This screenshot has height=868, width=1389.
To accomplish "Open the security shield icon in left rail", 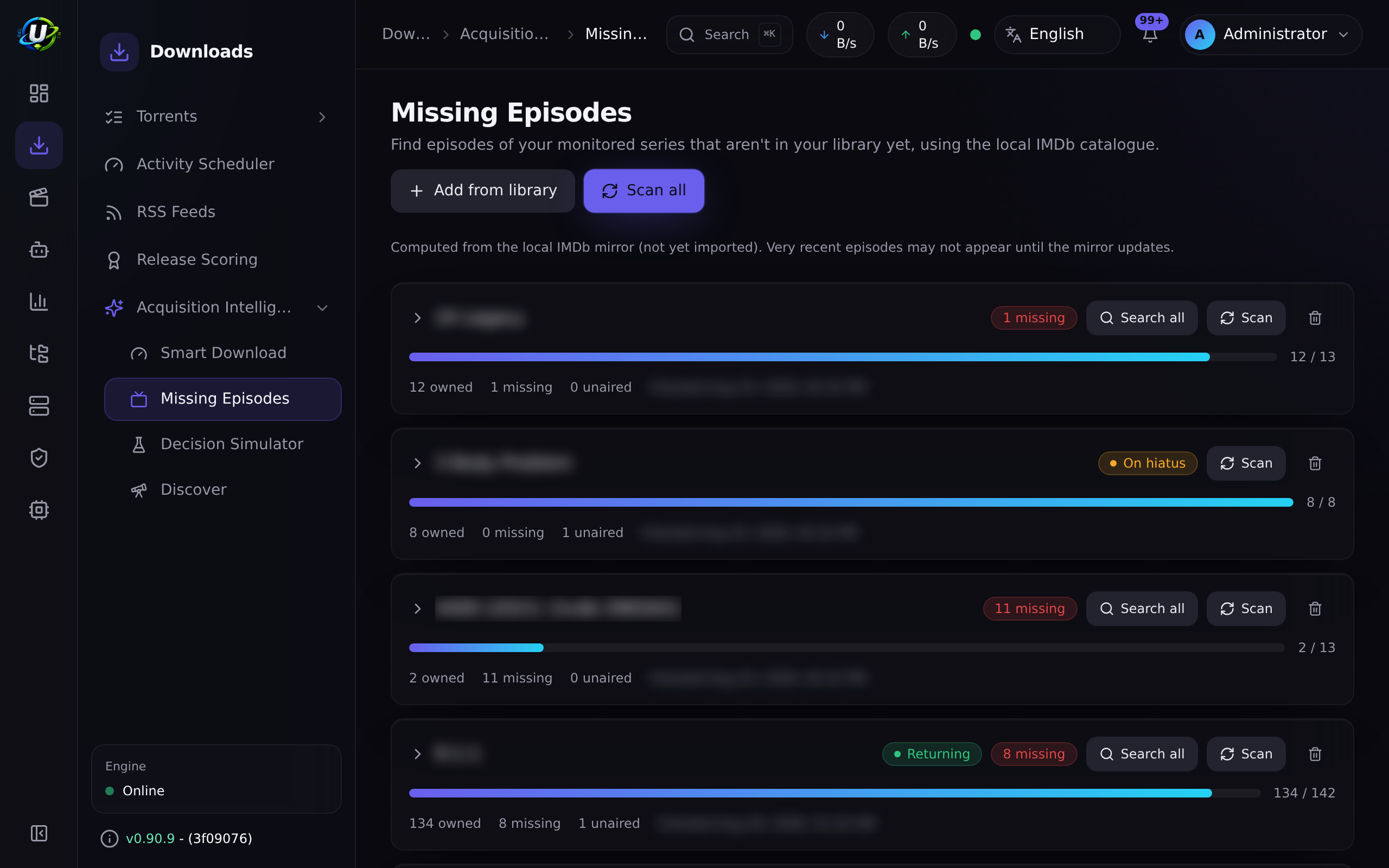I will coord(39,458).
